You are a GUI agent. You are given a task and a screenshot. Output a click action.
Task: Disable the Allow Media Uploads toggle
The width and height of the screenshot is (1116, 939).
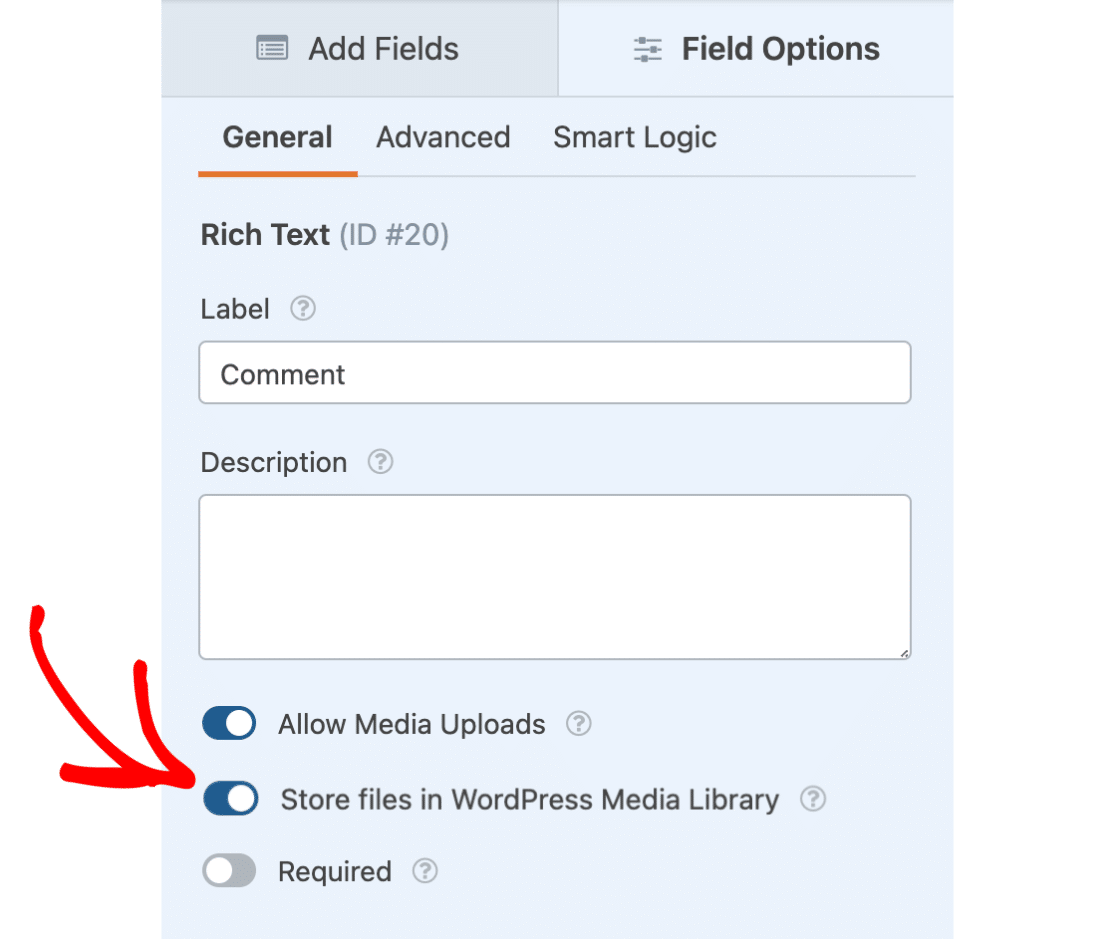tap(229, 724)
